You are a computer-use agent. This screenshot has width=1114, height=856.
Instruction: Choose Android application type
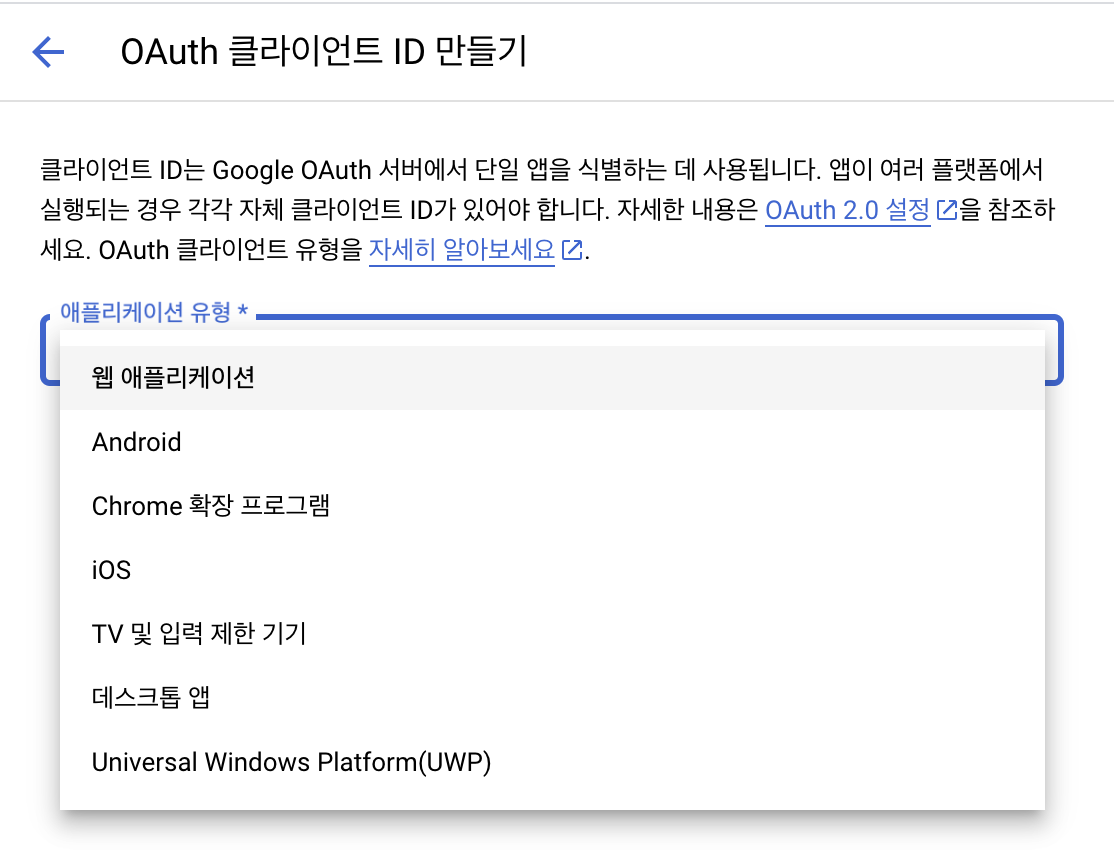pyautogui.click(x=552, y=442)
